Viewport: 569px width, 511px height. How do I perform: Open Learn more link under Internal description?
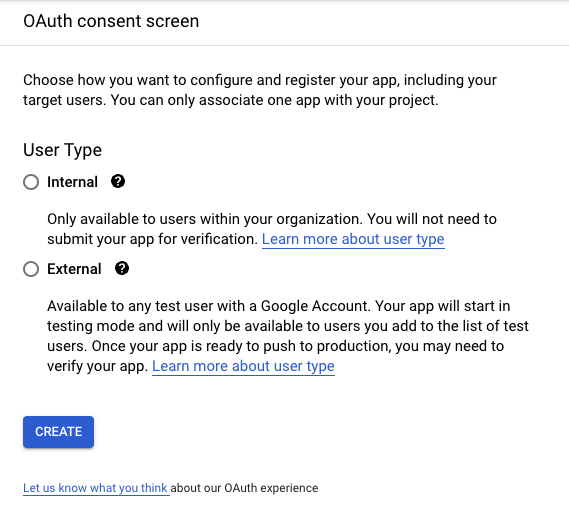coord(353,239)
